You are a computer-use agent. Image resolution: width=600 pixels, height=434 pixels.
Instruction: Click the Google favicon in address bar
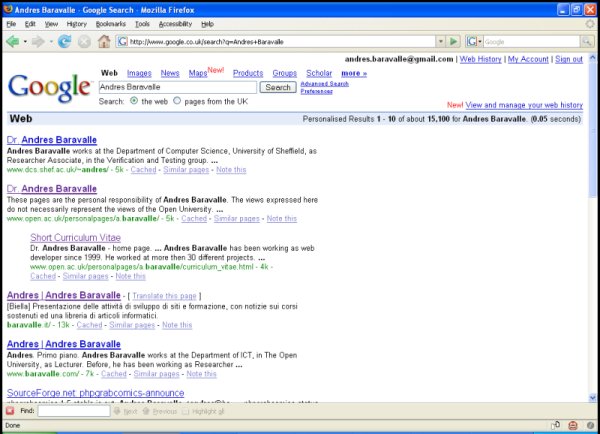pos(122,41)
